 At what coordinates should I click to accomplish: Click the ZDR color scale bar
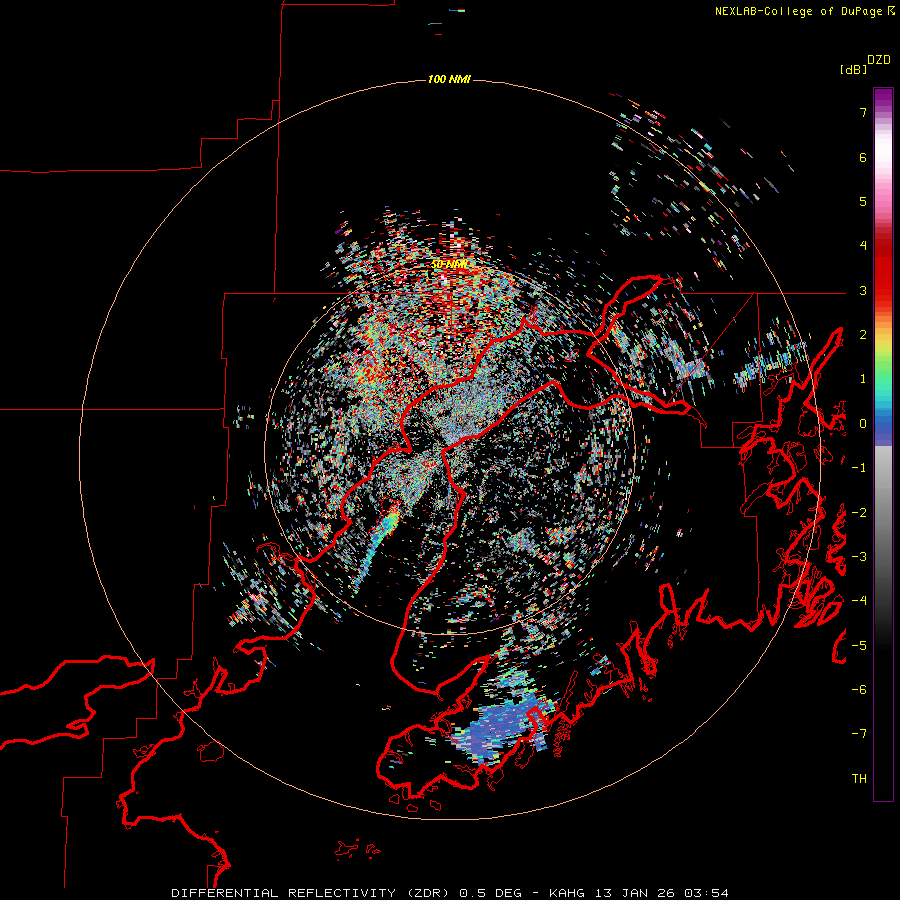(883, 444)
